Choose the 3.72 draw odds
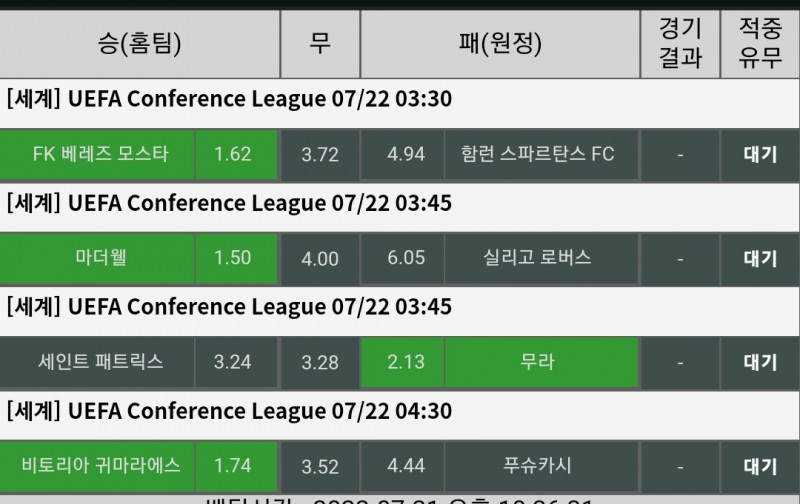The height and width of the screenshot is (504, 800). (320, 154)
